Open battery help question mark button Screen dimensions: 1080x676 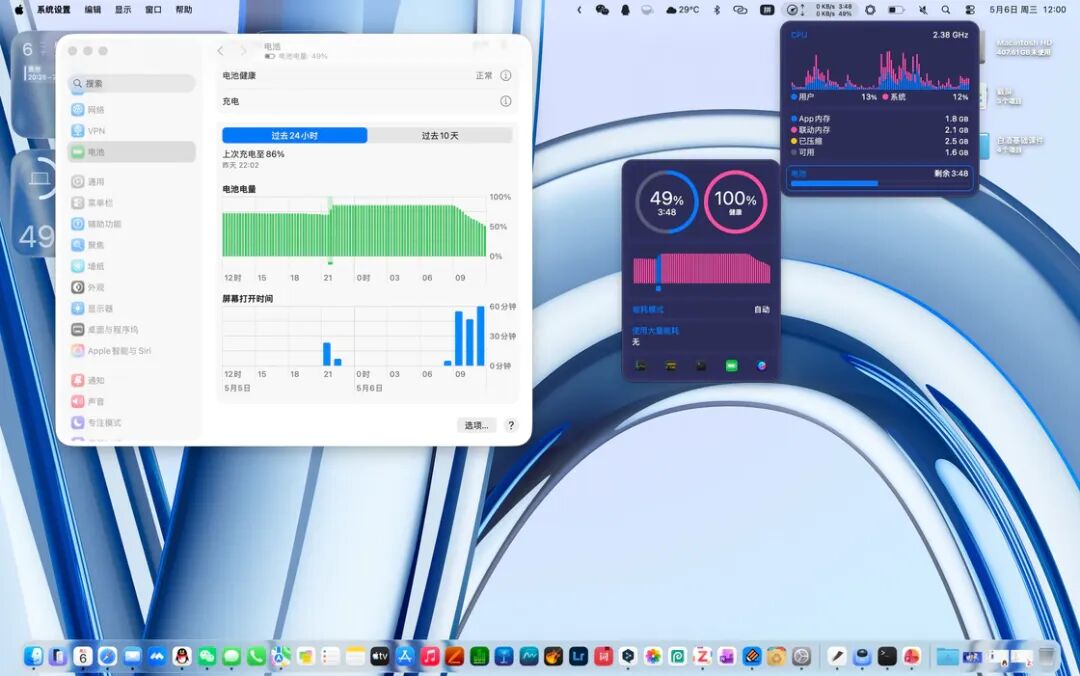click(511, 425)
